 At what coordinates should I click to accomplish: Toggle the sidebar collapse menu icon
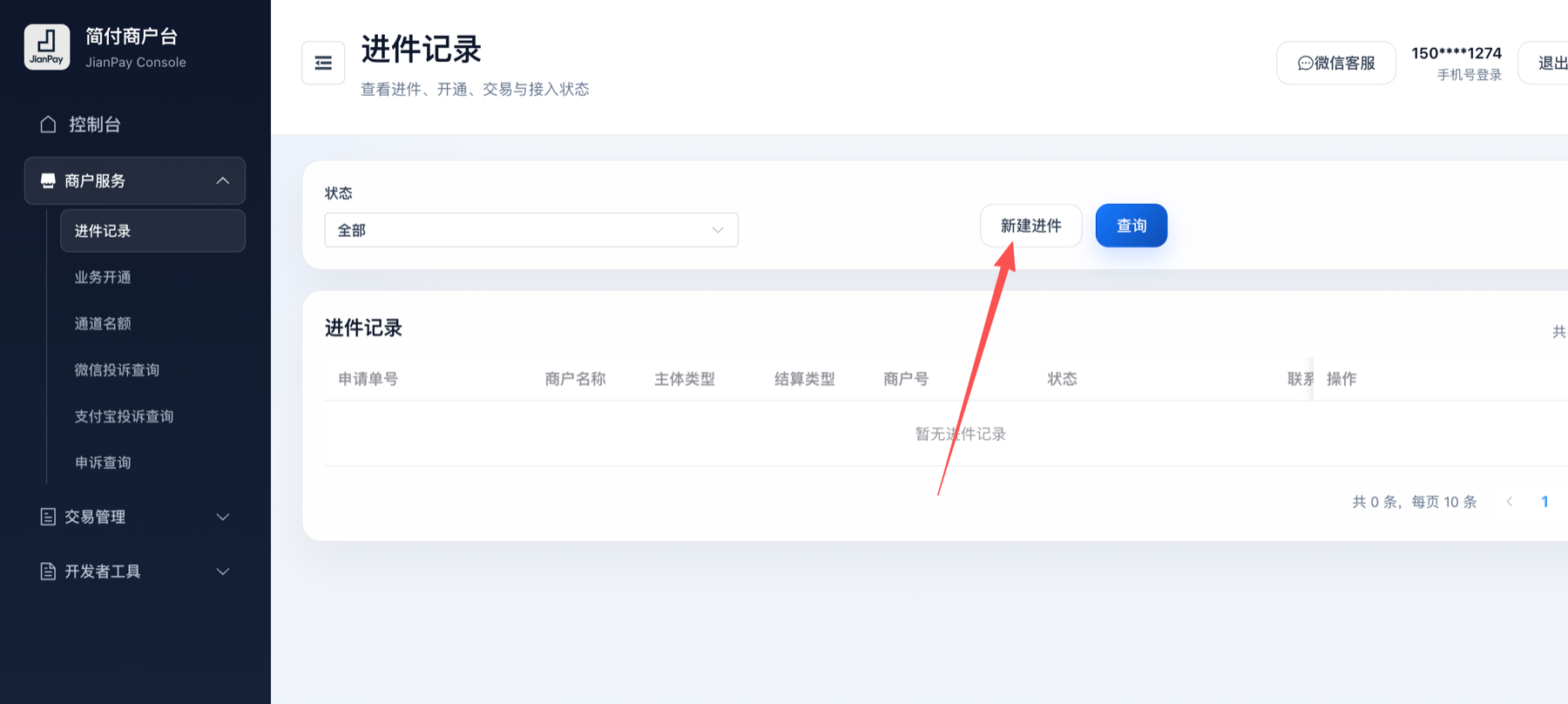(x=323, y=63)
